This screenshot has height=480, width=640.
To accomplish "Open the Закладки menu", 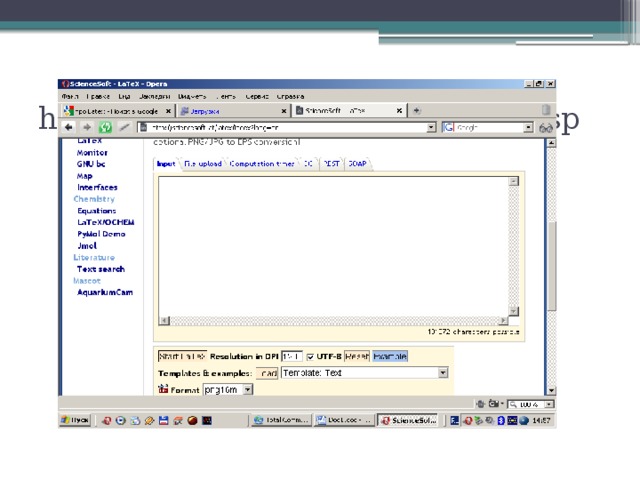I will point(155,97).
